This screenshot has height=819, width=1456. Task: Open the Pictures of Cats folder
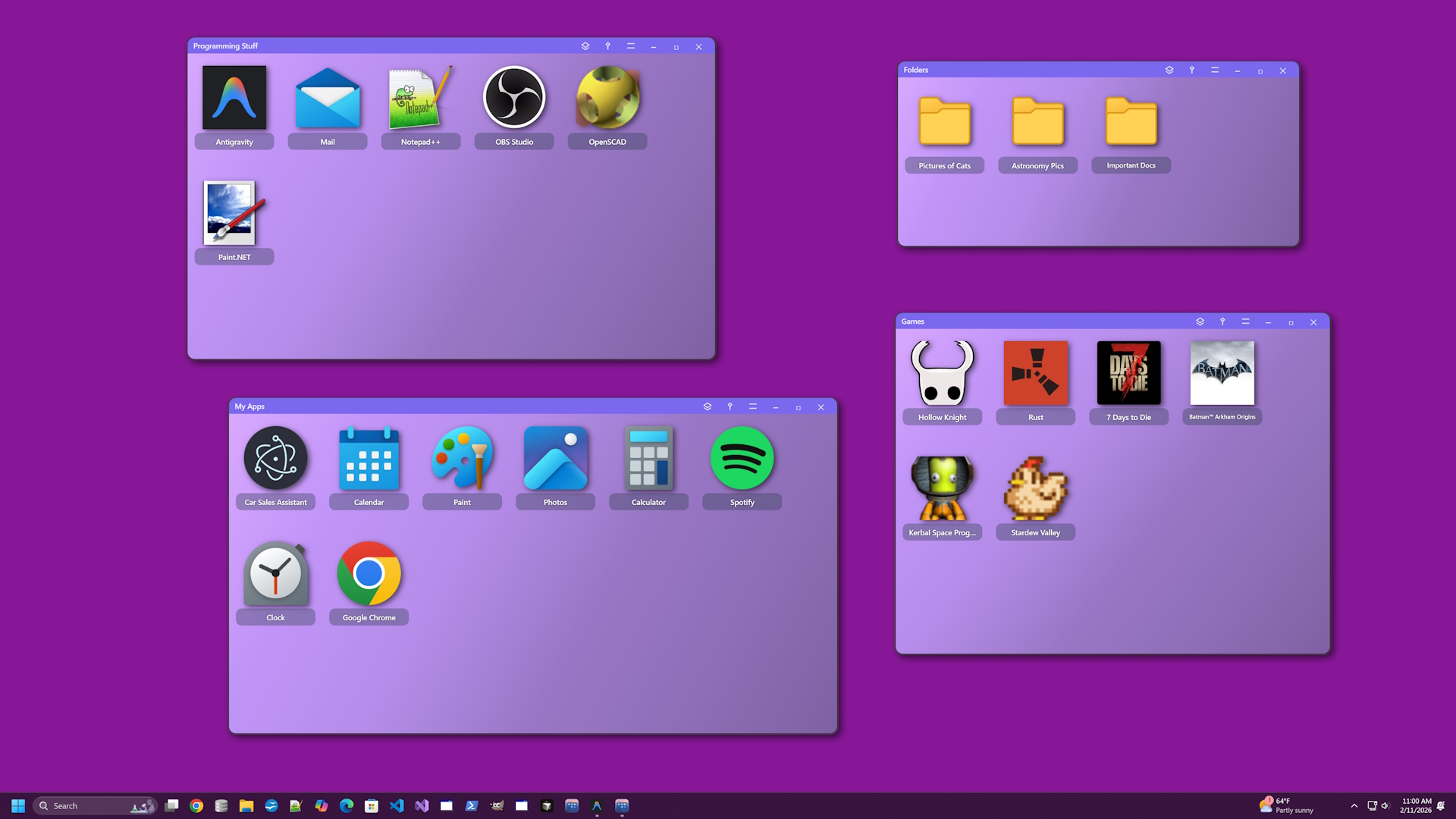[x=944, y=121]
